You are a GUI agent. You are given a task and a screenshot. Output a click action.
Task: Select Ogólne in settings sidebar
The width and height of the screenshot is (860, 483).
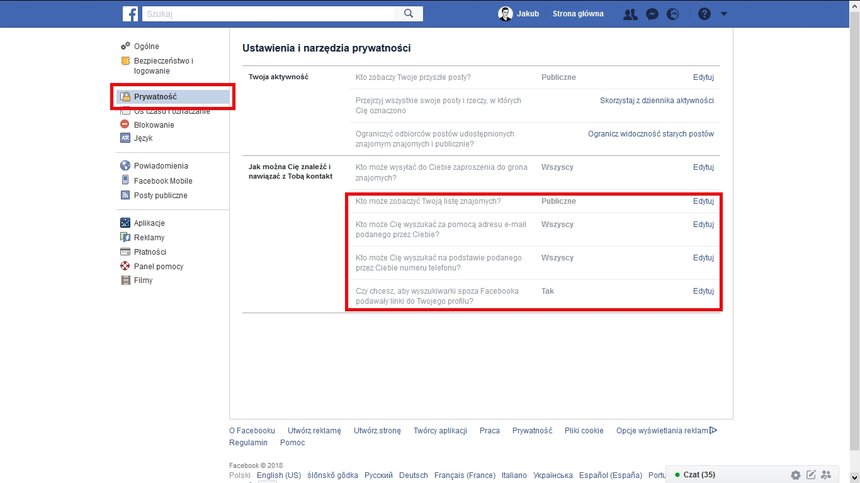[146, 46]
